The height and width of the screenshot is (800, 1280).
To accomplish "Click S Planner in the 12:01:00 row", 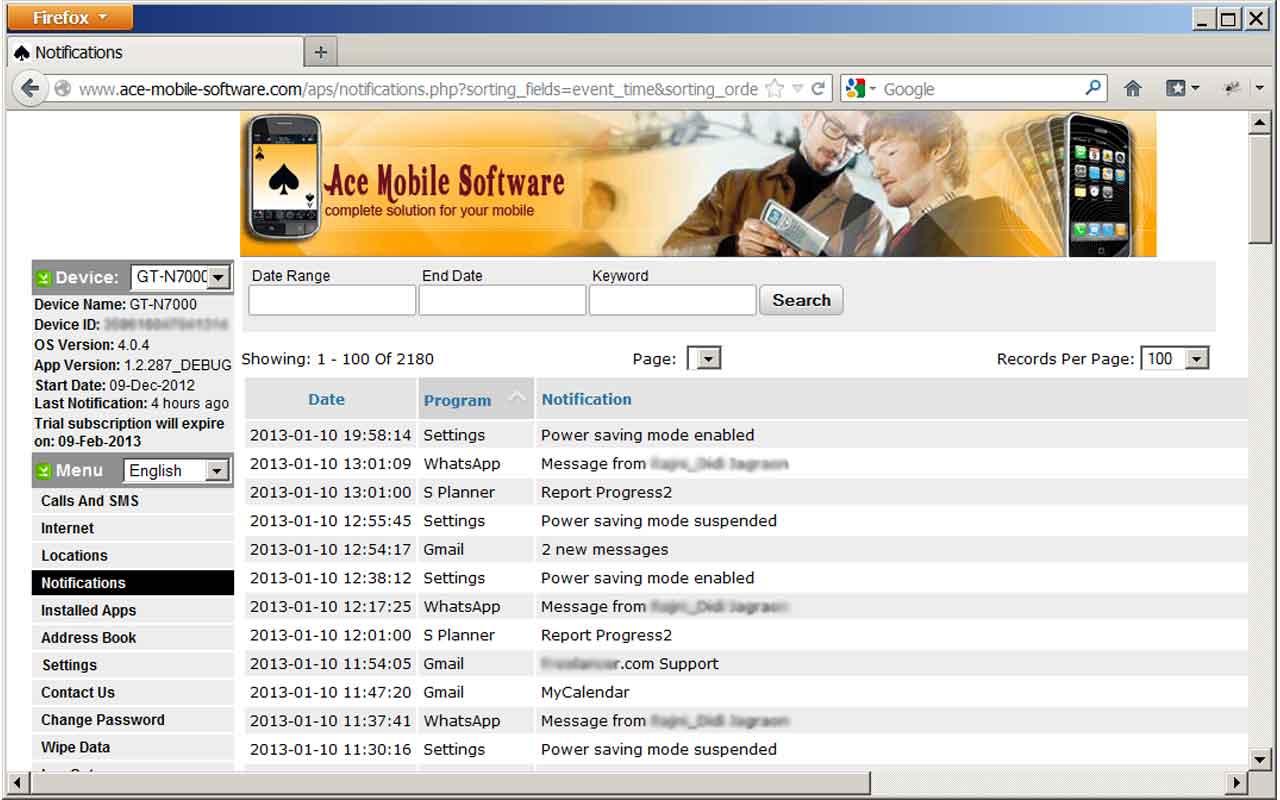I will click(458, 635).
